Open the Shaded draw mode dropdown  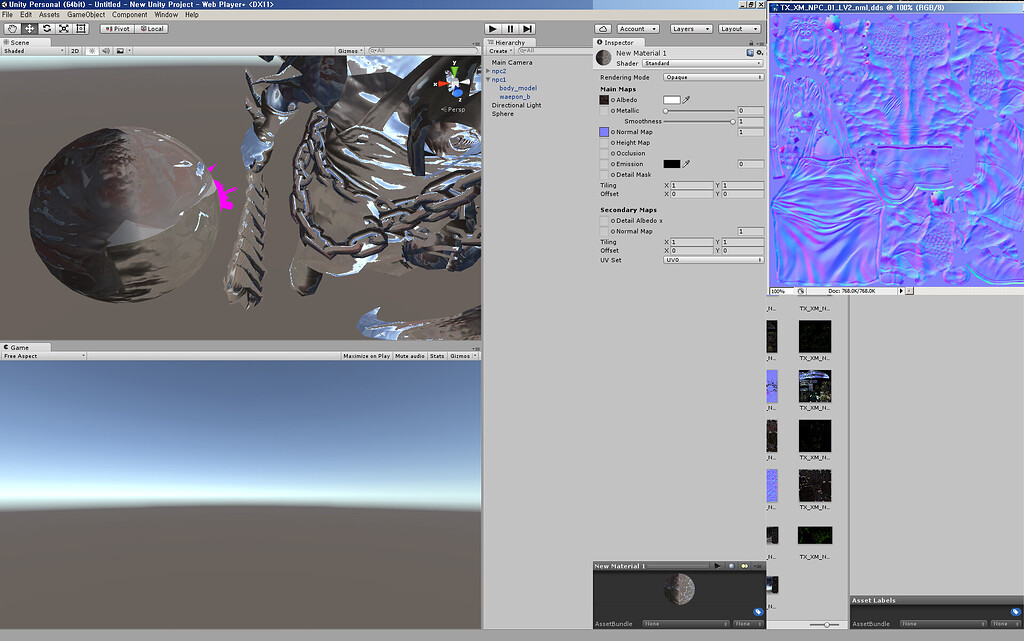pos(30,51)
